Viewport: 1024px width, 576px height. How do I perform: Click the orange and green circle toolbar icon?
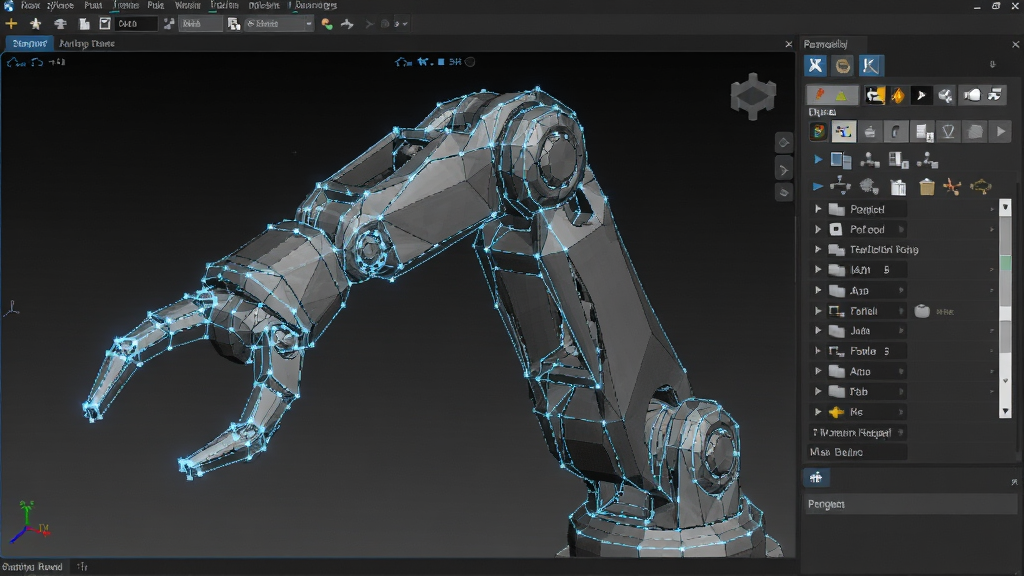pyautogui.click(x=327, y=24)
